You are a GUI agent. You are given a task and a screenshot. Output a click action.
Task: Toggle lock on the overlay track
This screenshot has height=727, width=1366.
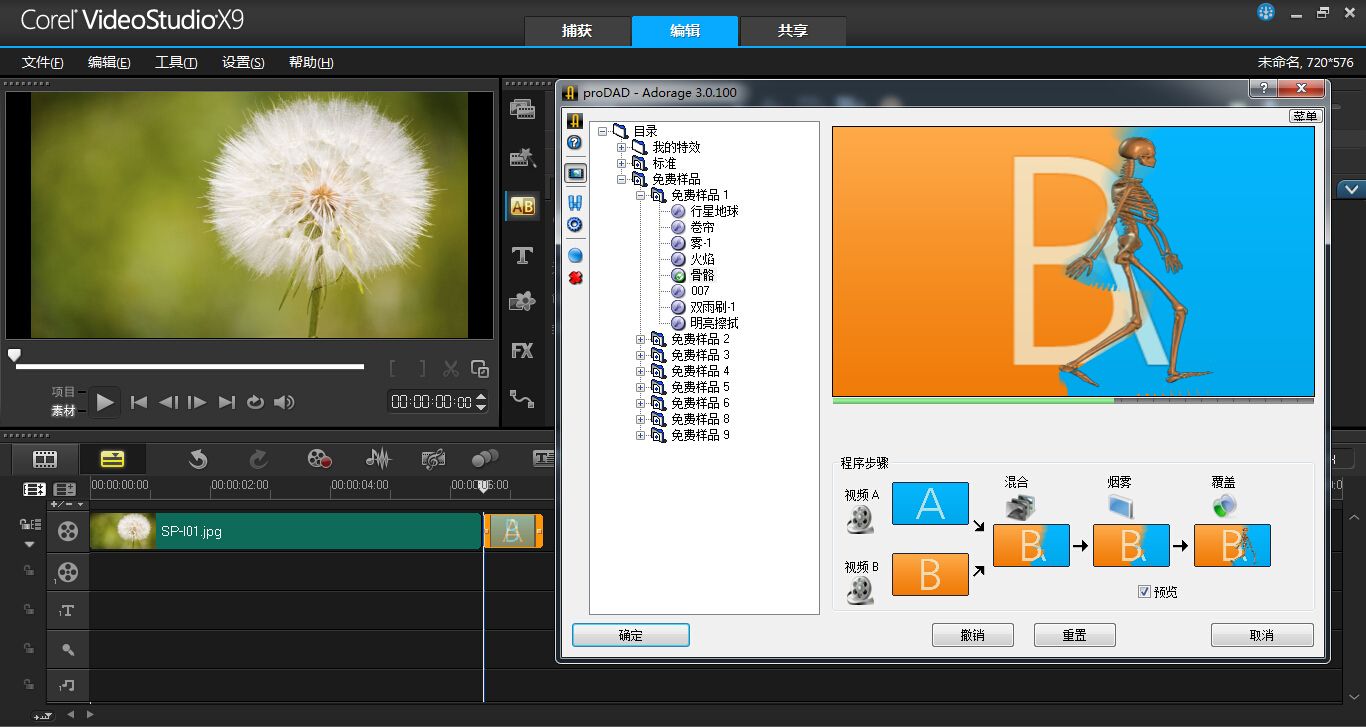(x=29, y=570)
